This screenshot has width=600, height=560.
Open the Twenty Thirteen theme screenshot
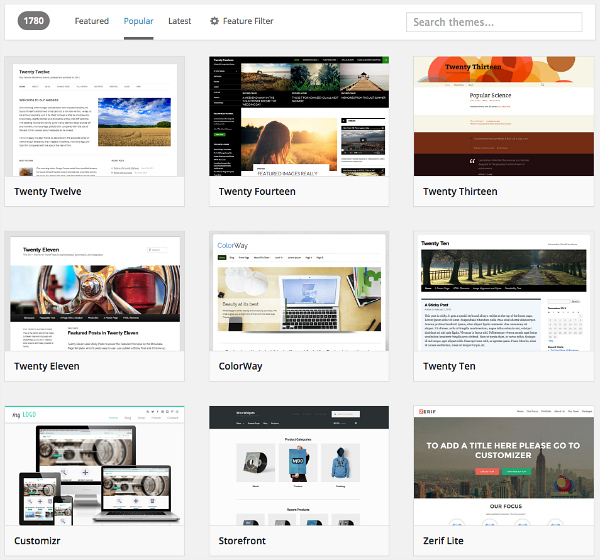click(x=504, y=117)
